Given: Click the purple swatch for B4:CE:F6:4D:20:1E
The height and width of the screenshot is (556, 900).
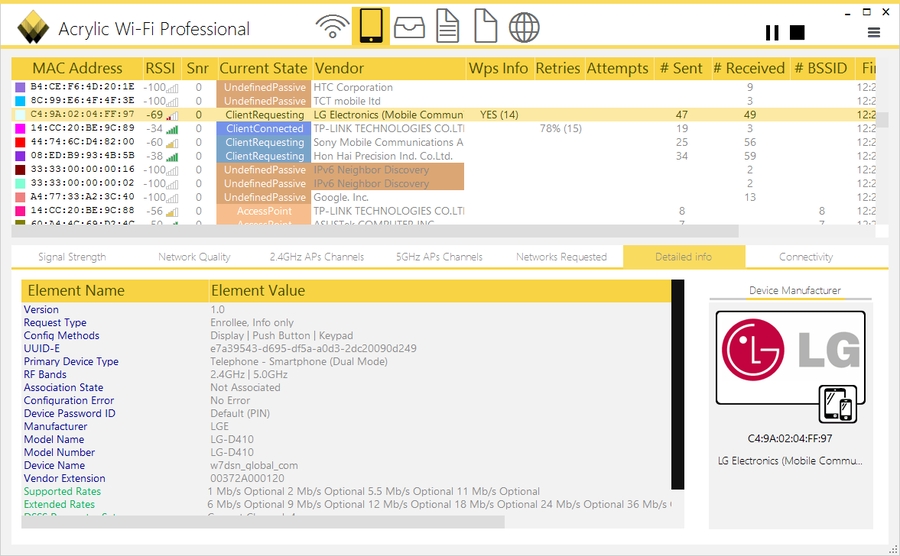Looking at the screenshot, I should [x=20, y=88].
